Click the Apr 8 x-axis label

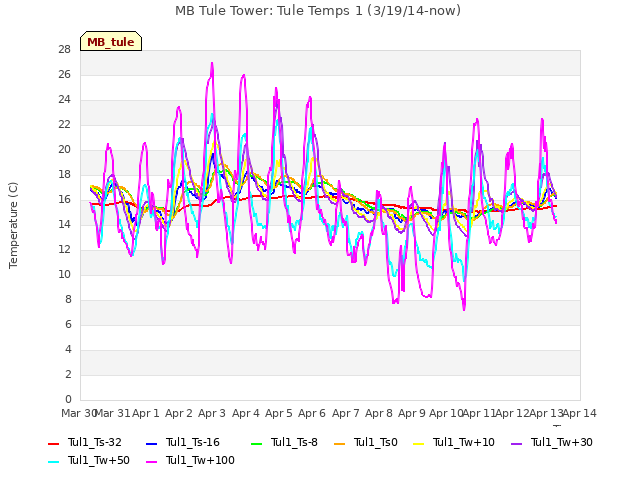379,413
